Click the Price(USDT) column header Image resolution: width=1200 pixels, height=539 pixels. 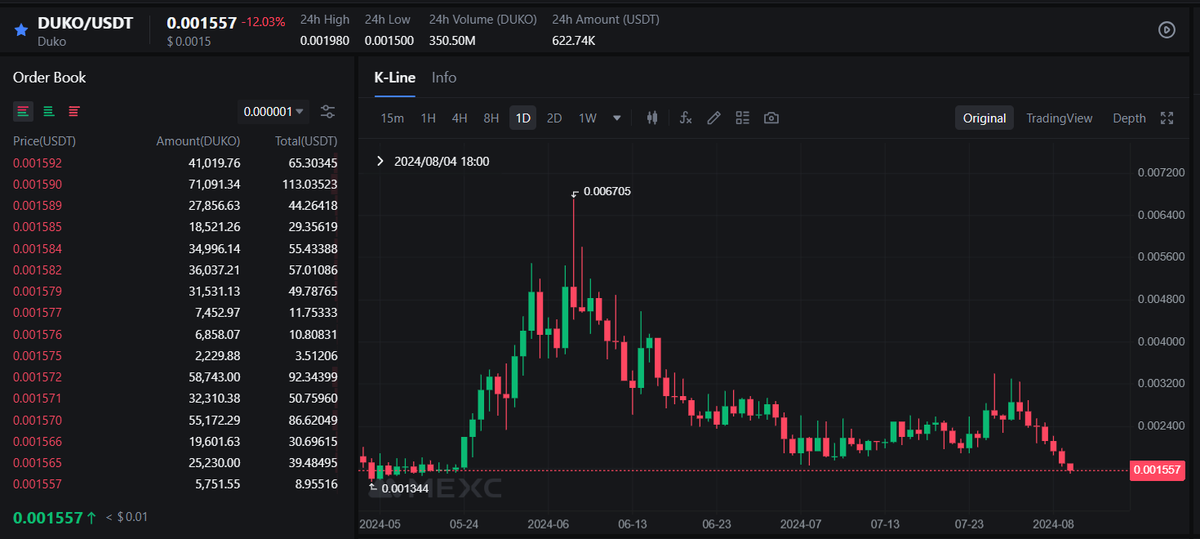42,141
